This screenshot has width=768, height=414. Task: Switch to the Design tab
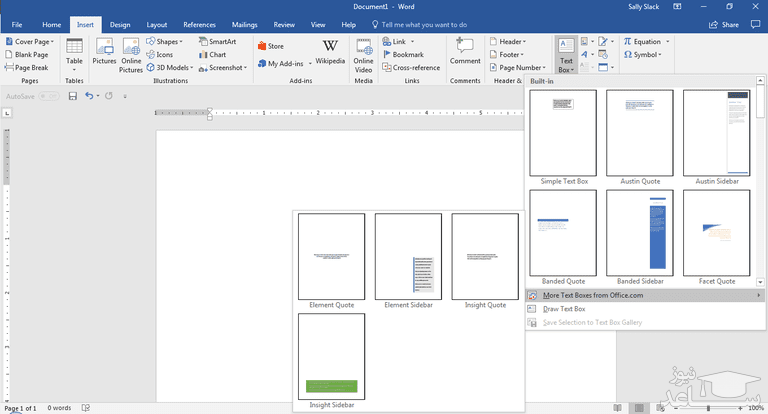(120, 24)
